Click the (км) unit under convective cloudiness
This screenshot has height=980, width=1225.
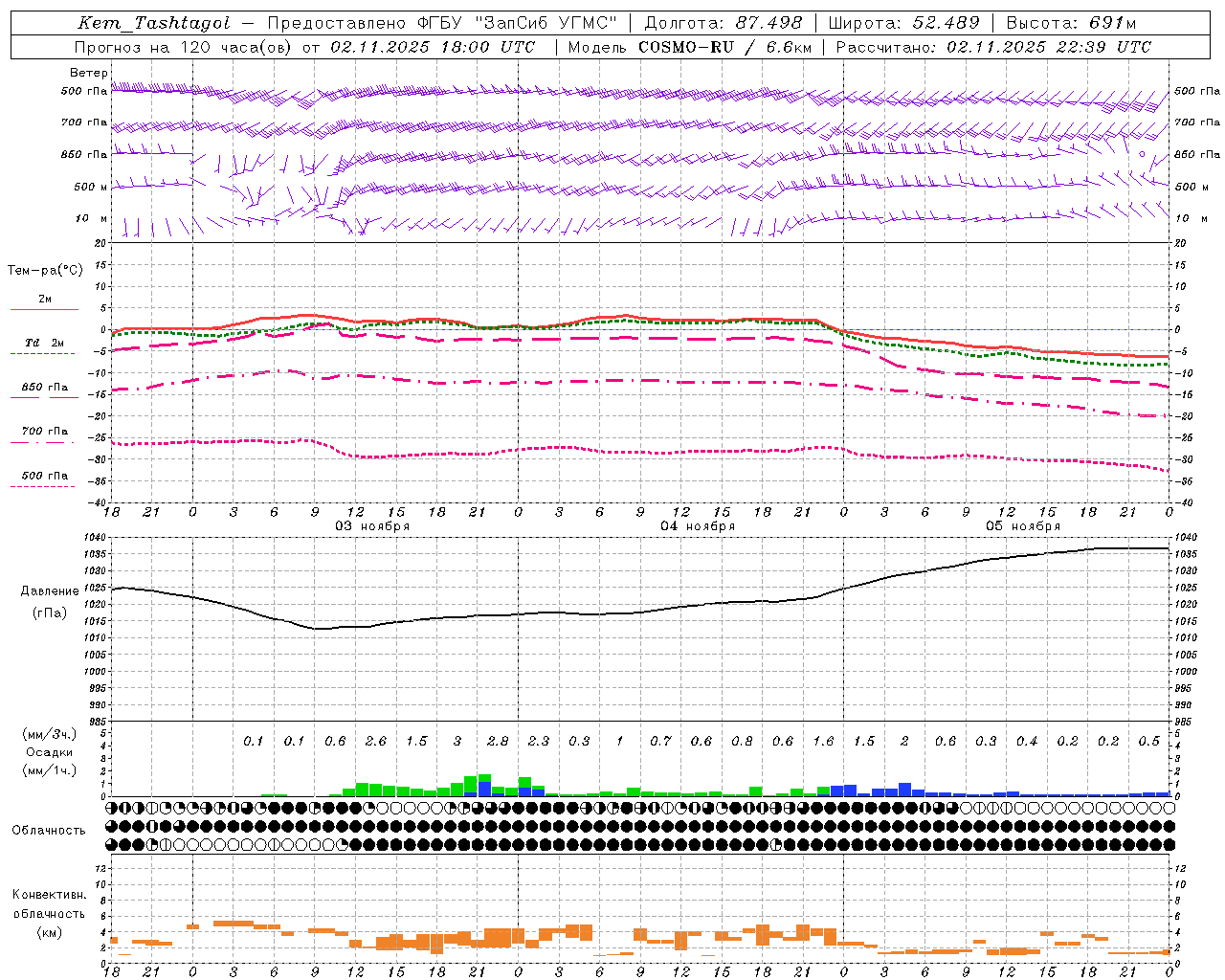49,932
